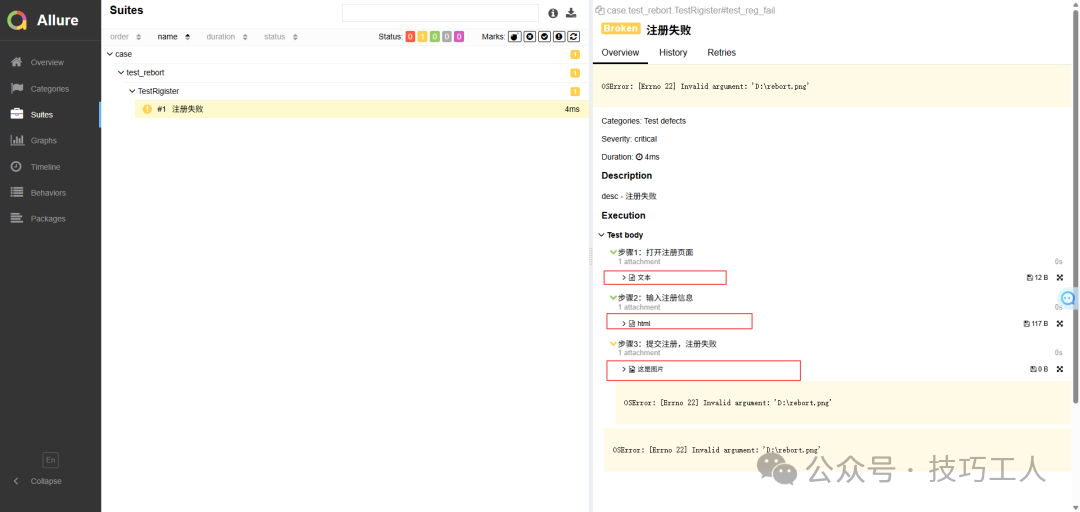Toggle the new failed mark filter
The image size is (1080, 512).
pyautogui.click(x=530, y=37)
